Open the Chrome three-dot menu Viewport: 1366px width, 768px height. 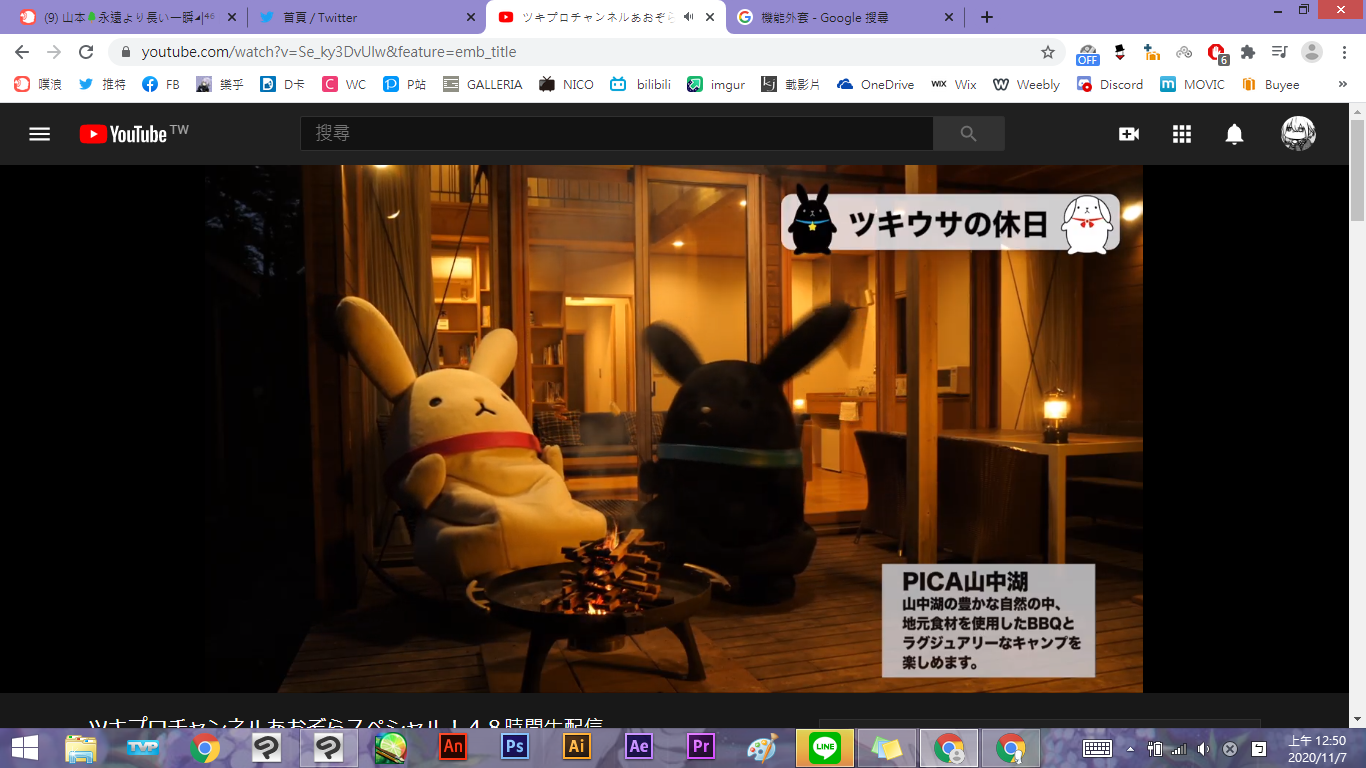[1344, 52]
